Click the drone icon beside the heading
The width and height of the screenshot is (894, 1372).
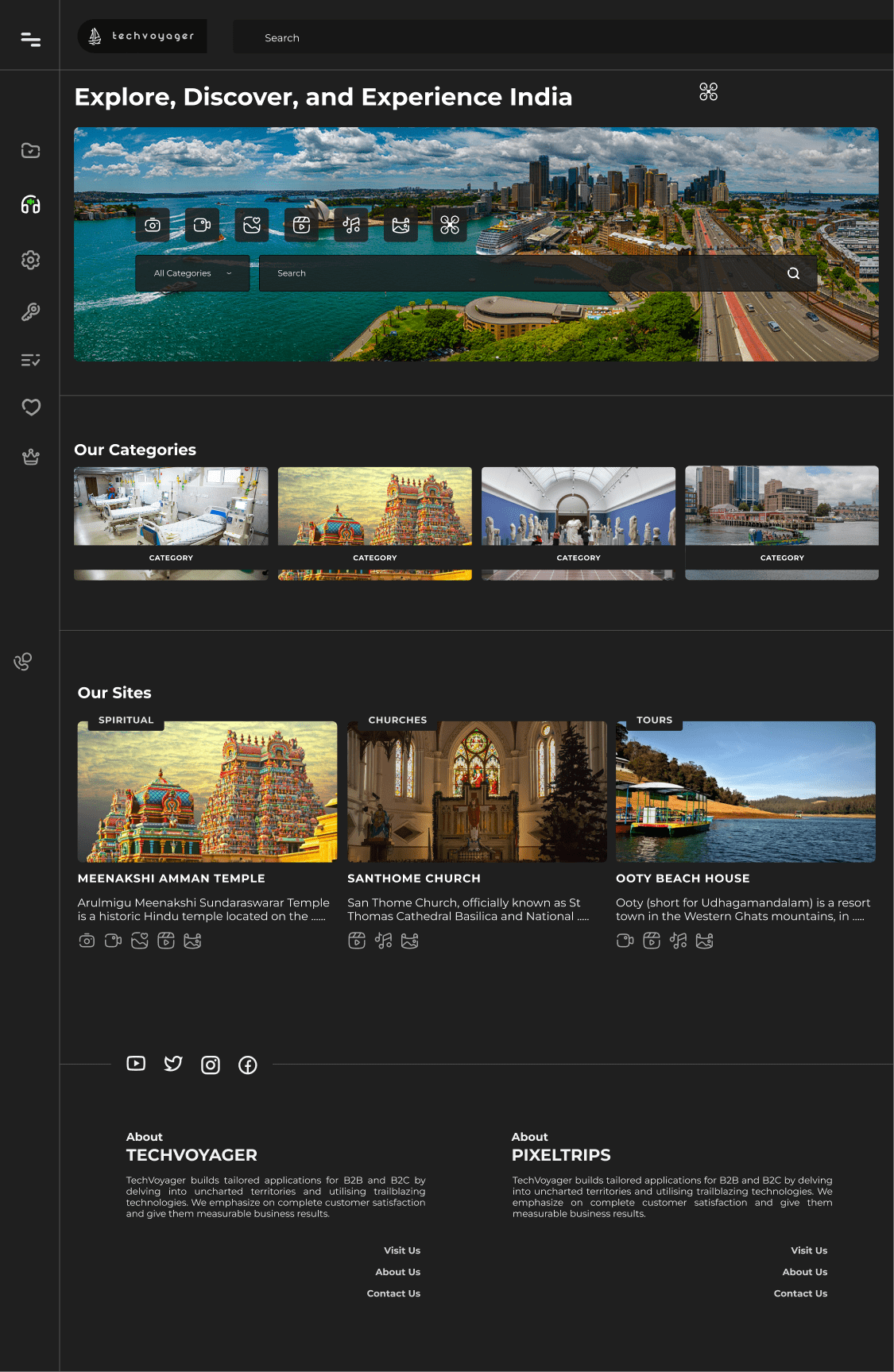coord(708,92)
